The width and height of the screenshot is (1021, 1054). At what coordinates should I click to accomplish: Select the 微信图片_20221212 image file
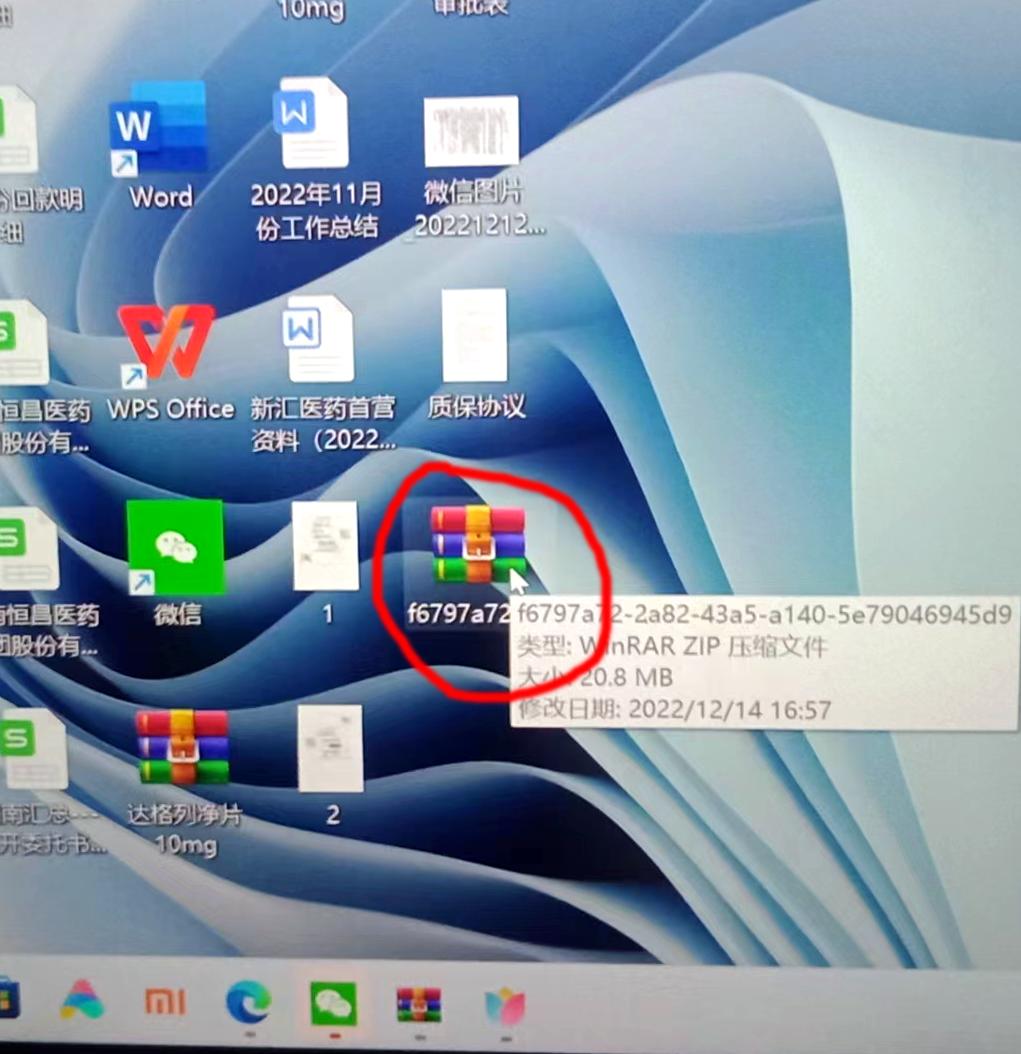tap(471, 130)
